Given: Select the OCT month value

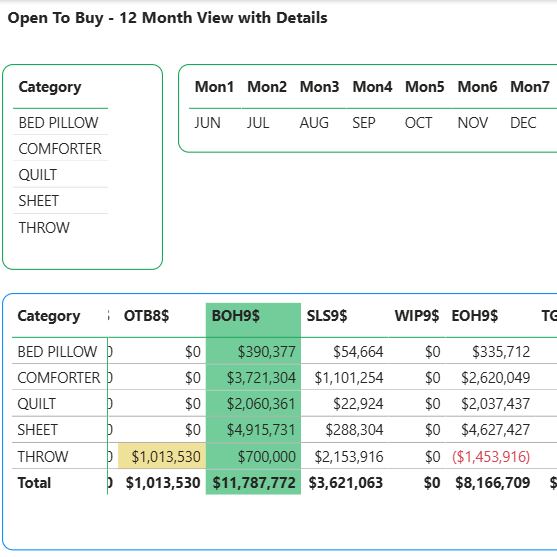Looking at the screenshot, I should (418, 123).
